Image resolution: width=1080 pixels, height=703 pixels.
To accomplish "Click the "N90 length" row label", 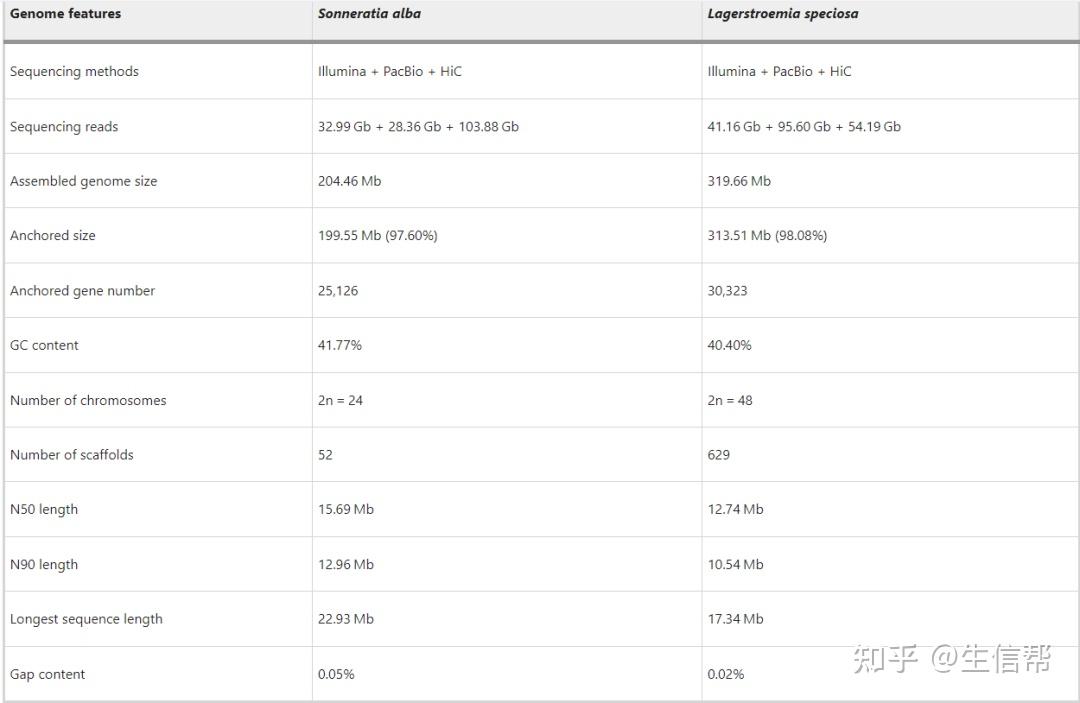I will click(x=44, y=565).
